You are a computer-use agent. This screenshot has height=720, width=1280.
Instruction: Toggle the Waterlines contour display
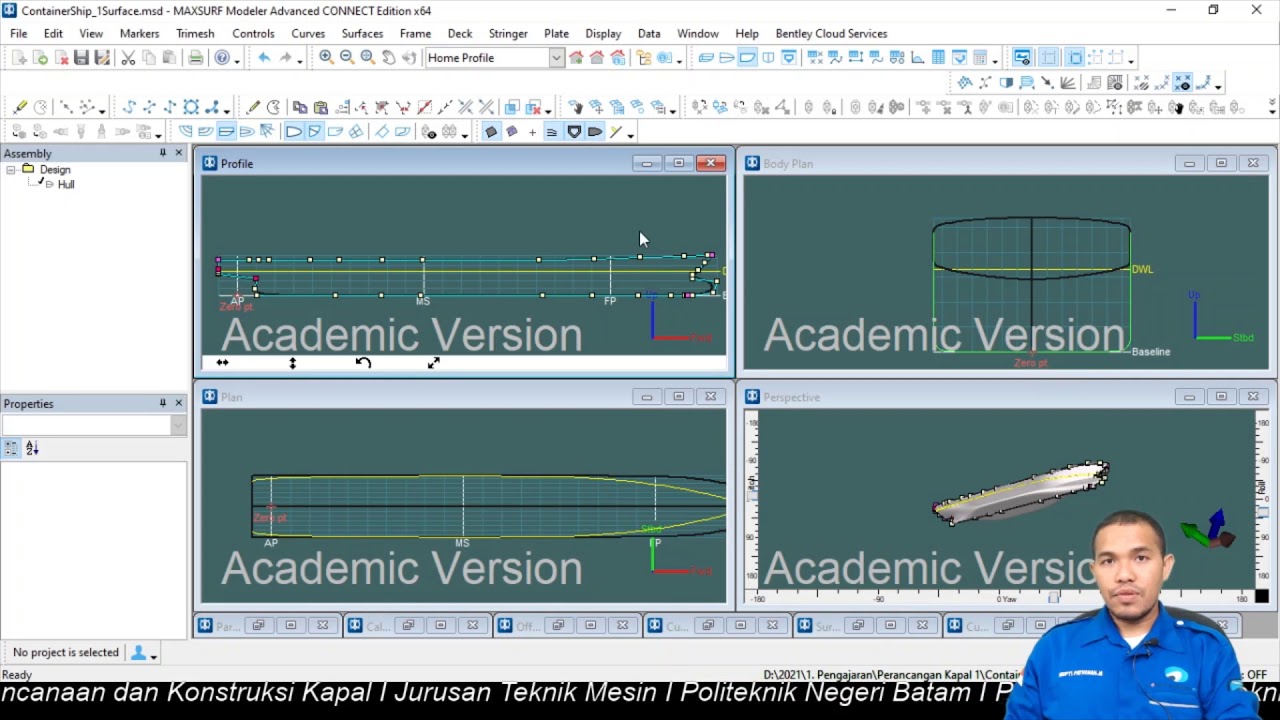[x=205, y=132]
